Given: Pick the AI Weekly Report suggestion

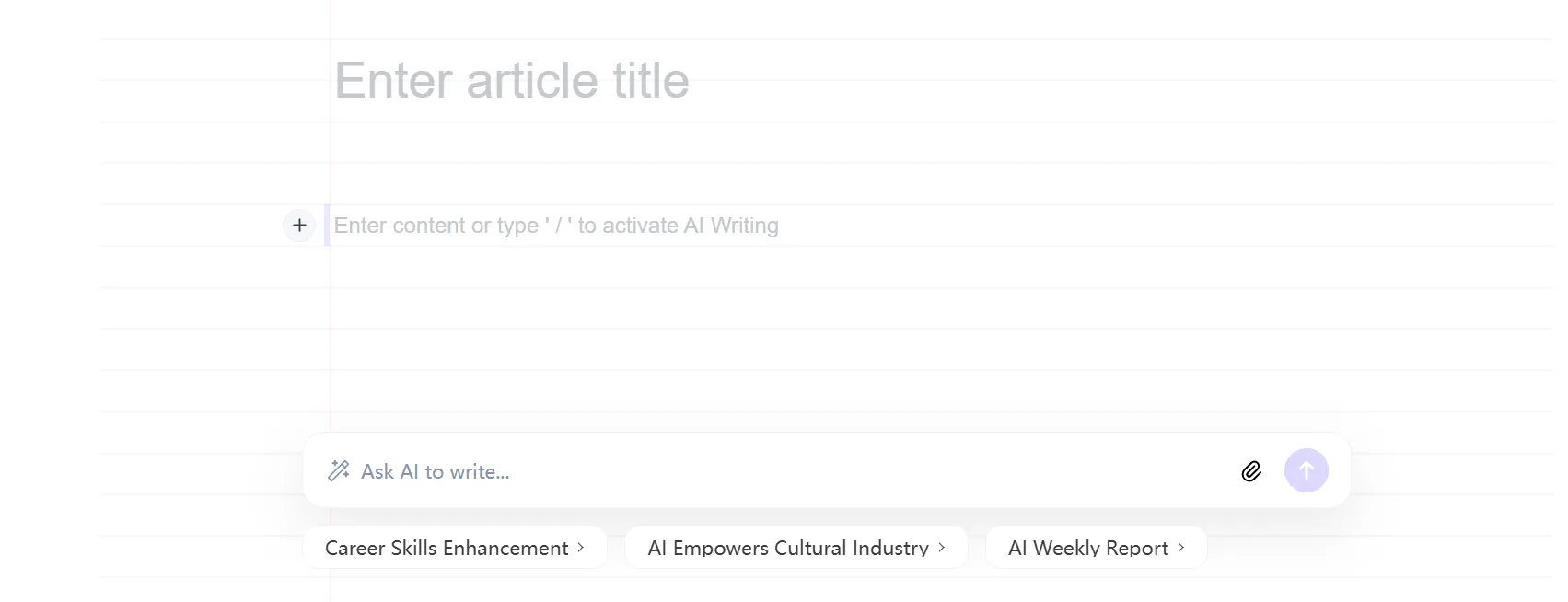Looking at the screenshot, I should (x=1087, y=548).
